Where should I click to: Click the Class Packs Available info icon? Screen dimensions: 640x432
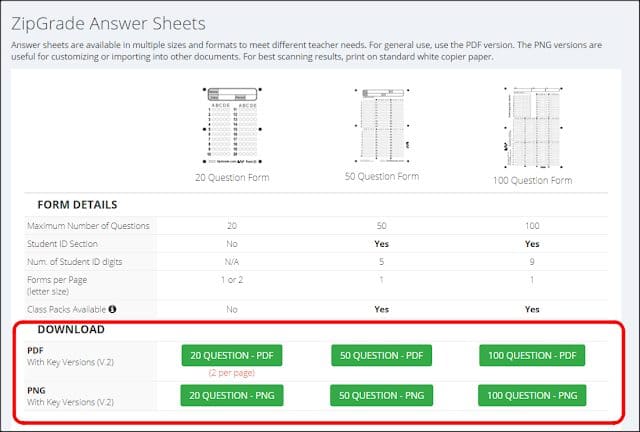(x=112, y=309)
